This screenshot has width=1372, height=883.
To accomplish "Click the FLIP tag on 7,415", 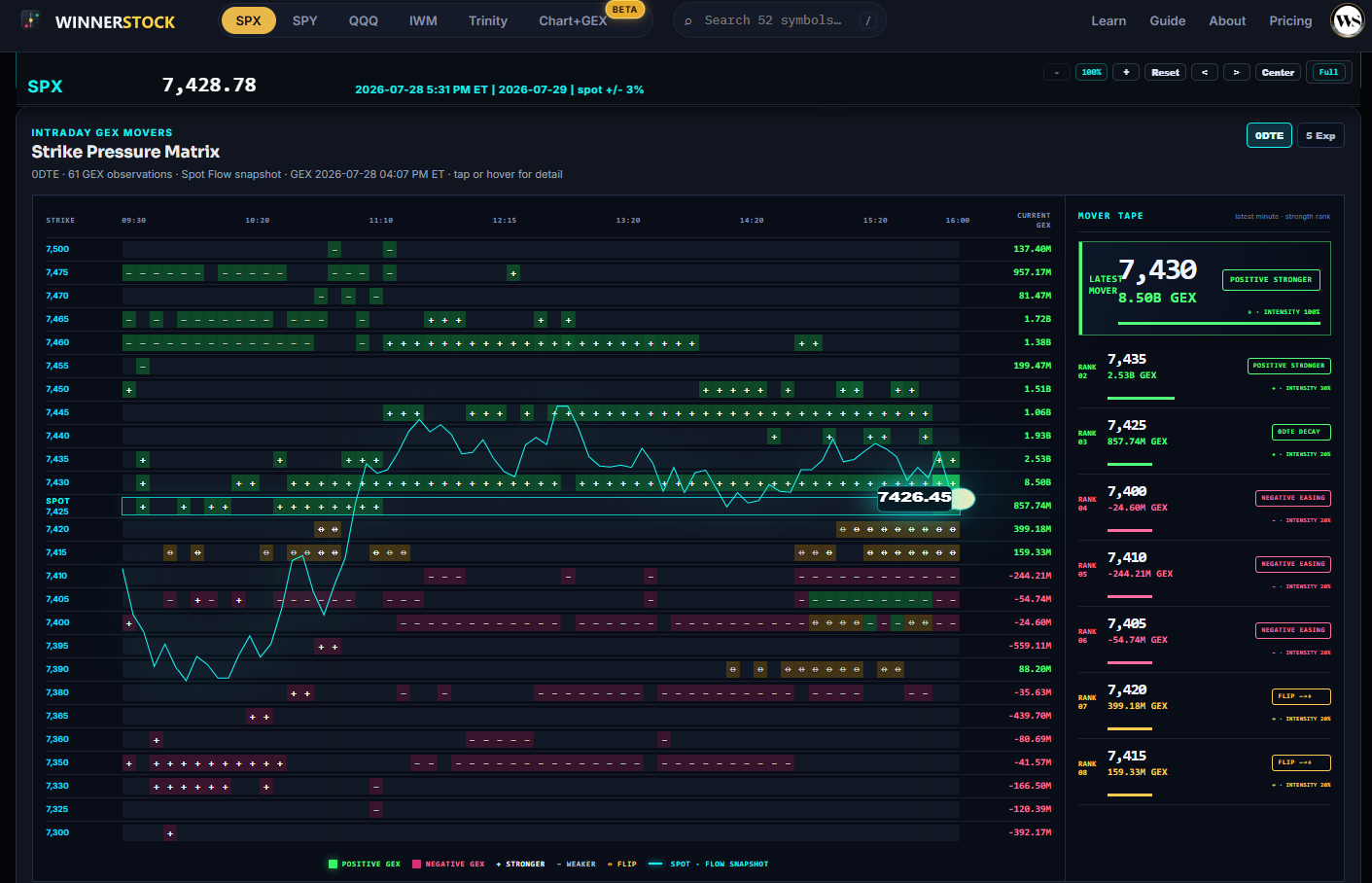I will [x=1301, y=762].
